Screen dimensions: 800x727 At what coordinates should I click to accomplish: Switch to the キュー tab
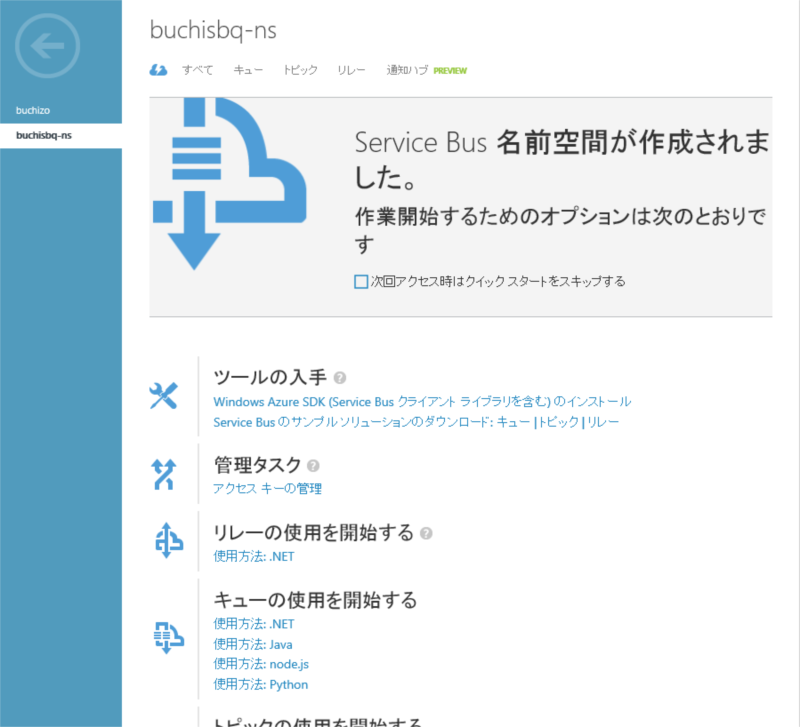tap(248, 70)
